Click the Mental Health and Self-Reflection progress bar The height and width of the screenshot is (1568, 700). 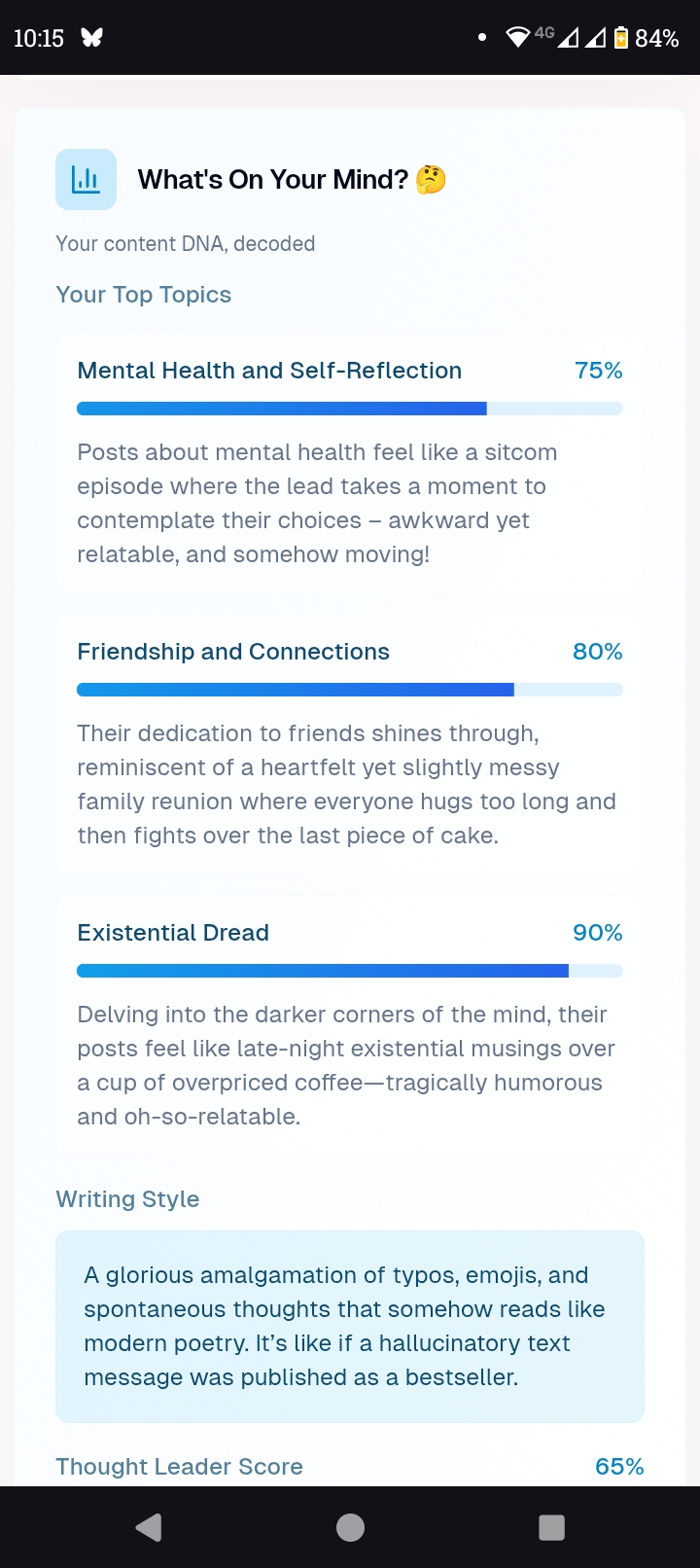point(350,410)
